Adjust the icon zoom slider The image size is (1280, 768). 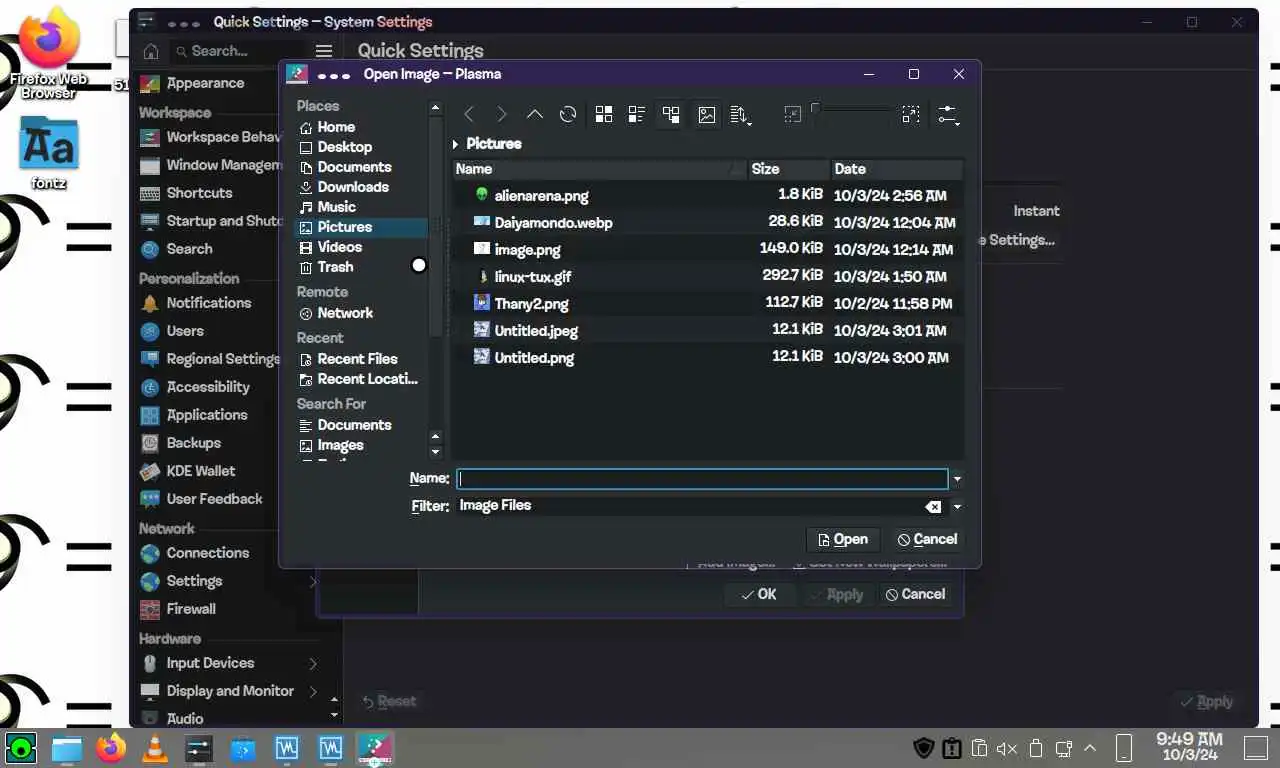[x=852, y=110]
